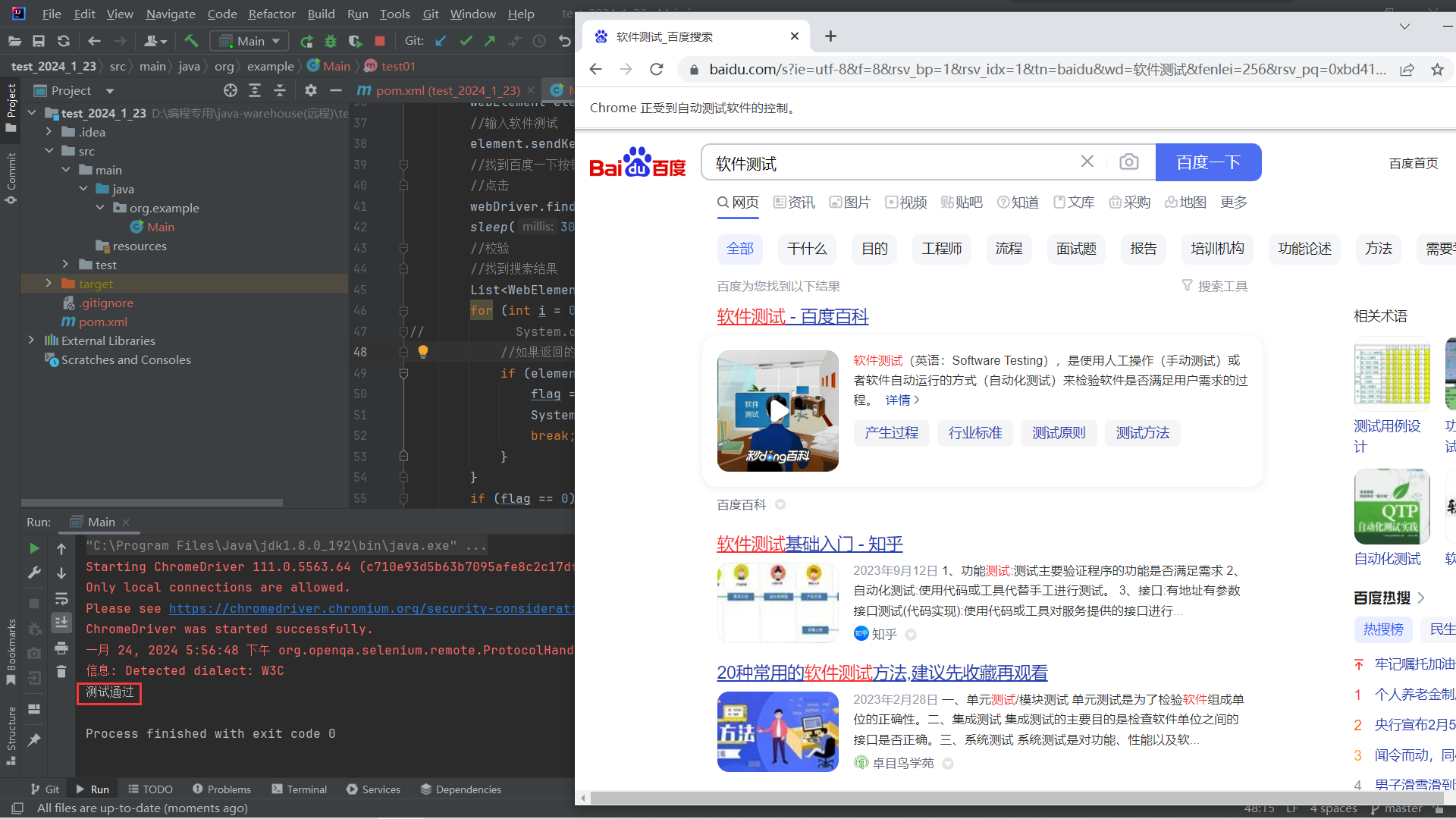Image resolution: width=1456 pixels, height=819 pixels.
Task: Expand the test folder under src
Action: pos(66,264)
